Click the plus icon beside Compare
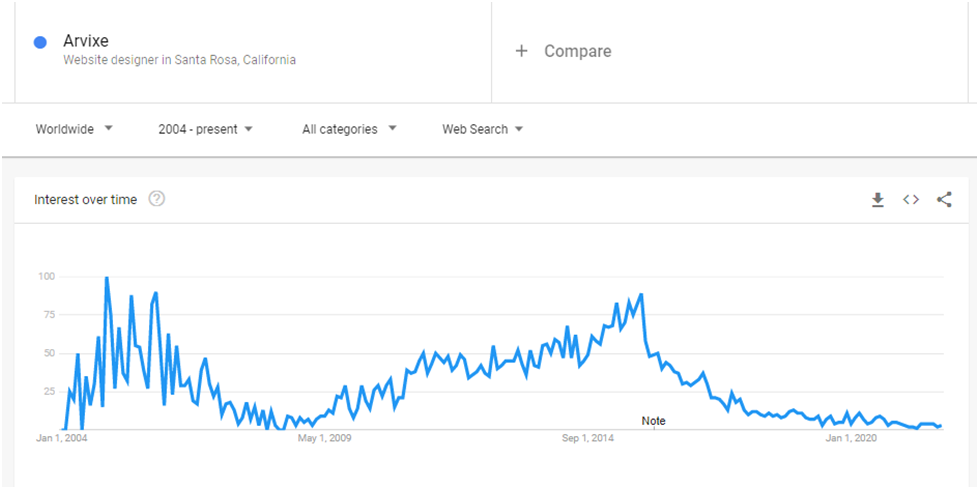Viewport: 979px width, 489px height. (521, 51)
